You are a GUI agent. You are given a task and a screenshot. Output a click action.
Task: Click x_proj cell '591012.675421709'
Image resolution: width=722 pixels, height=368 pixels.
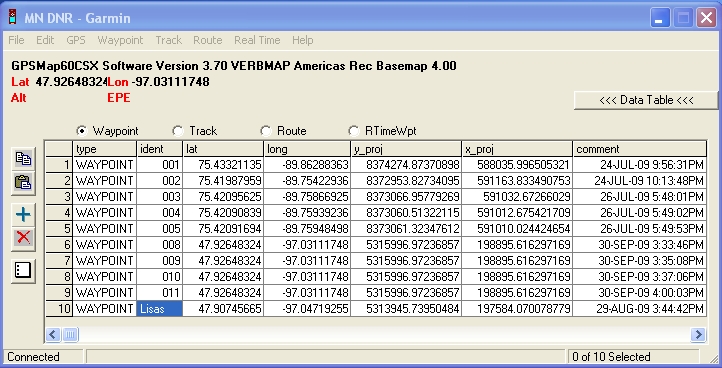[517, 213]
